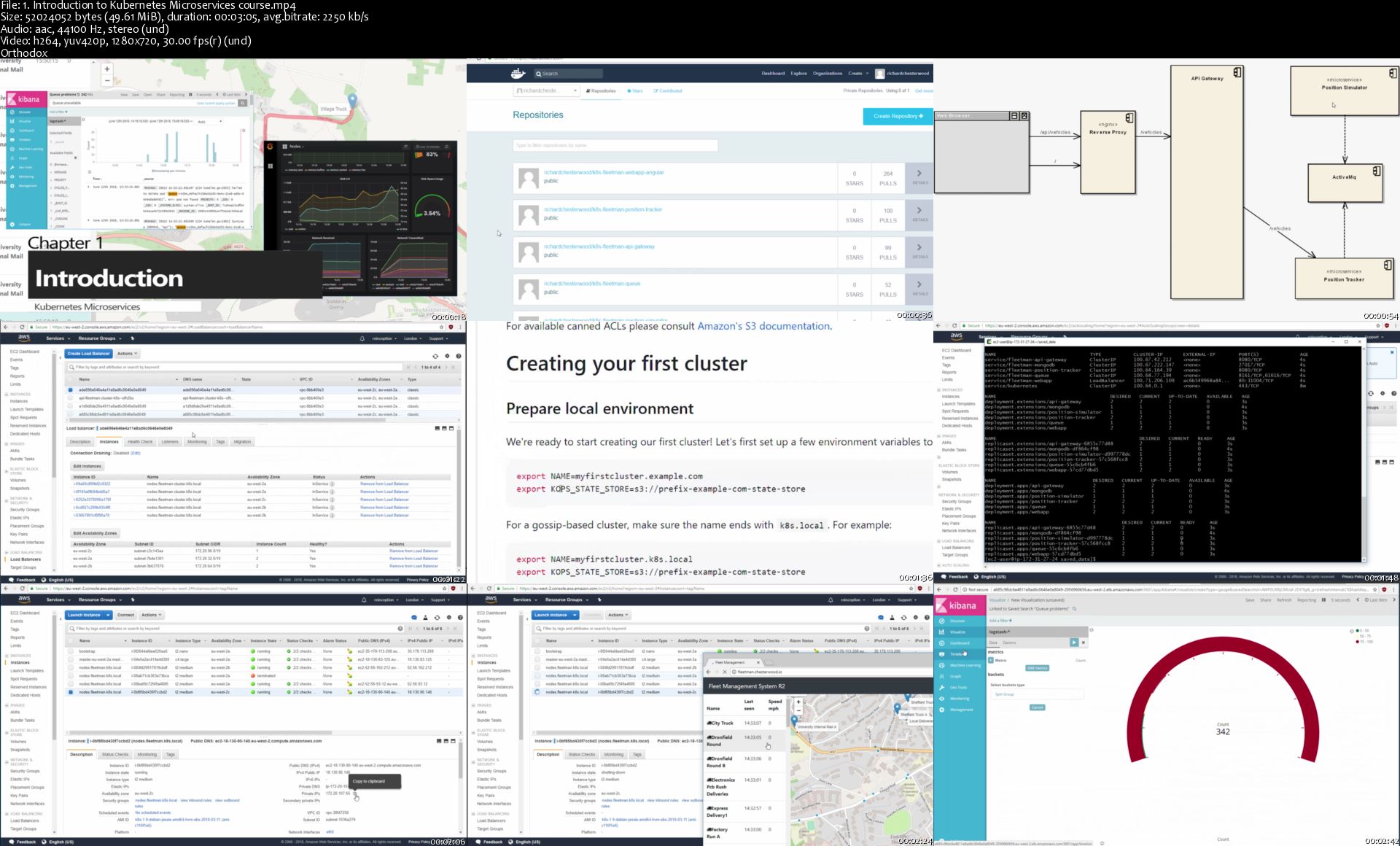Image resolution: width=1400 pixels, height=846 pixels.
Task: Click the Add metrics button in Kibana
Action: tap(1036, 668)
